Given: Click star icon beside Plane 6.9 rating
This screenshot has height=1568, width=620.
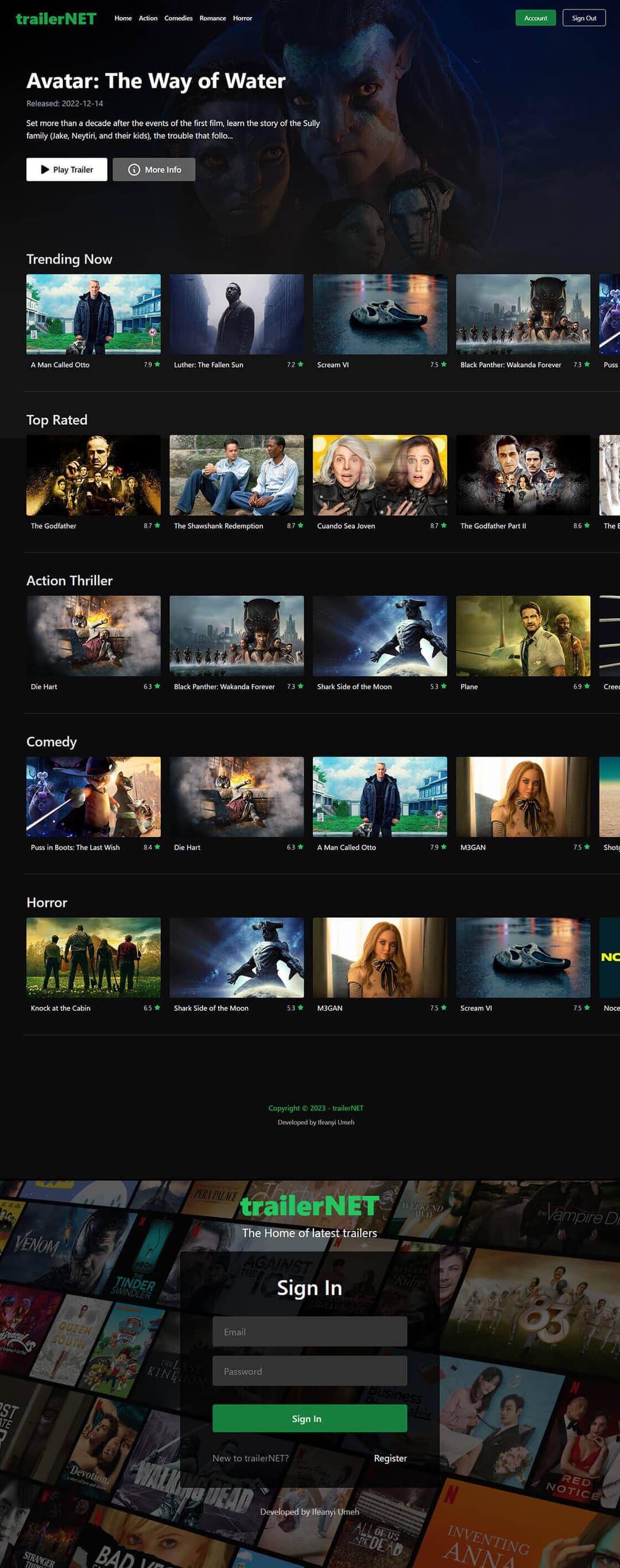Looking at the screenshot, I should [587, 686].
